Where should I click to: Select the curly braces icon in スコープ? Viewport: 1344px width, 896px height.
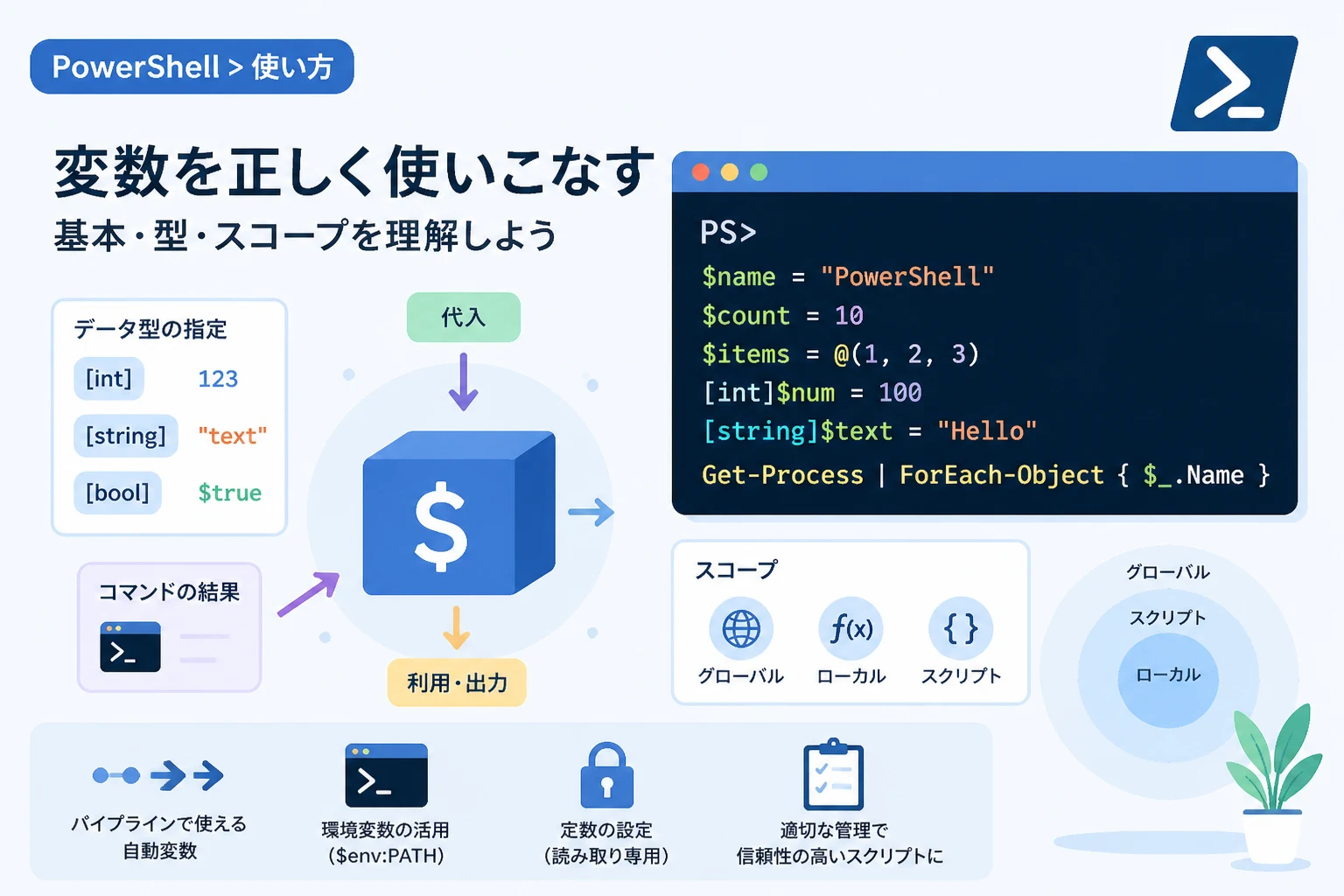pyautogui.click(x=961, y=628)
